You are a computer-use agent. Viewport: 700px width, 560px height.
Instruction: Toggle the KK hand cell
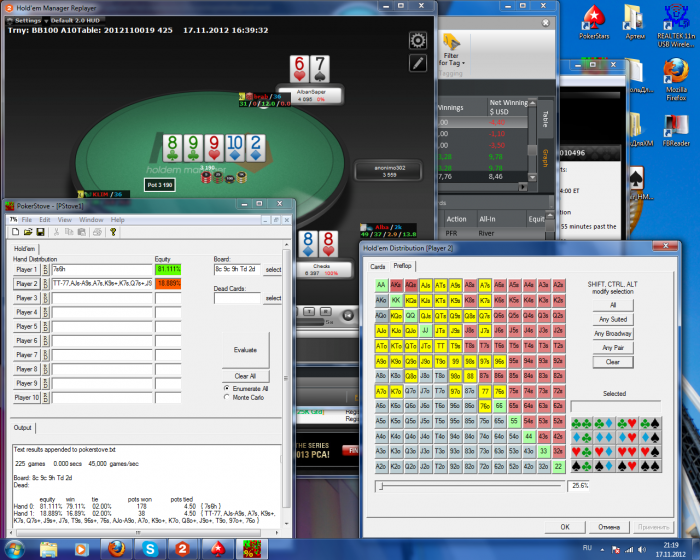(396, 300)
